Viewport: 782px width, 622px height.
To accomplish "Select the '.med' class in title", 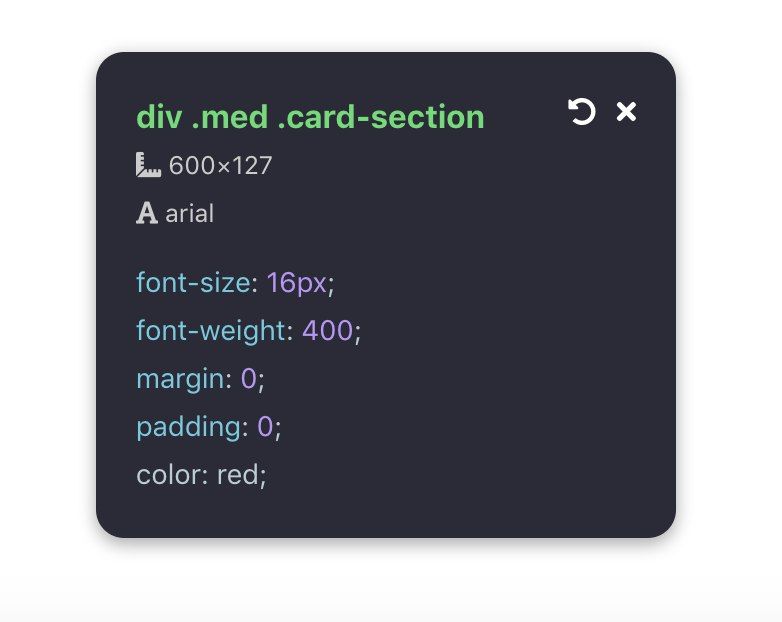I will [229, 117].
